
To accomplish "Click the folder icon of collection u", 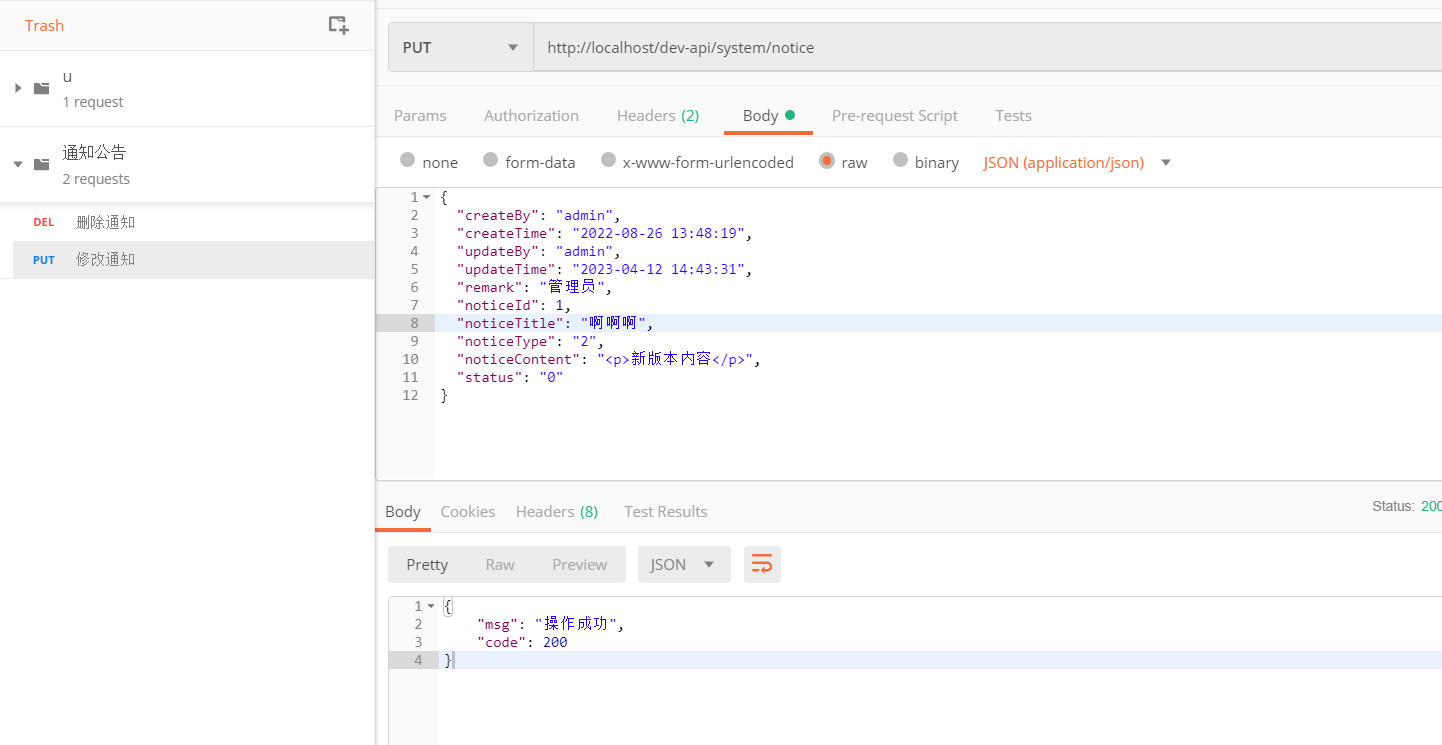I will [x=42, y=88].
